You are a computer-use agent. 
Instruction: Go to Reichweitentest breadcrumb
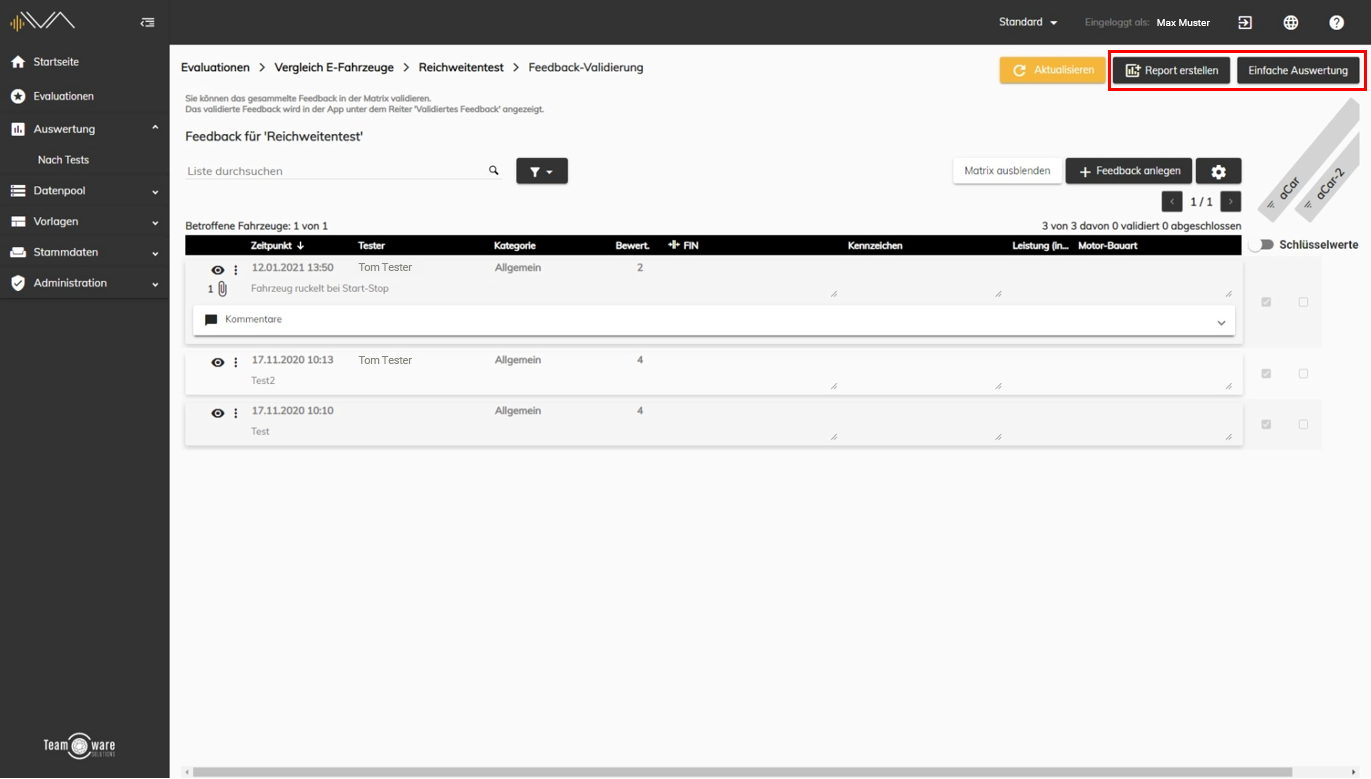pos(461,68)
